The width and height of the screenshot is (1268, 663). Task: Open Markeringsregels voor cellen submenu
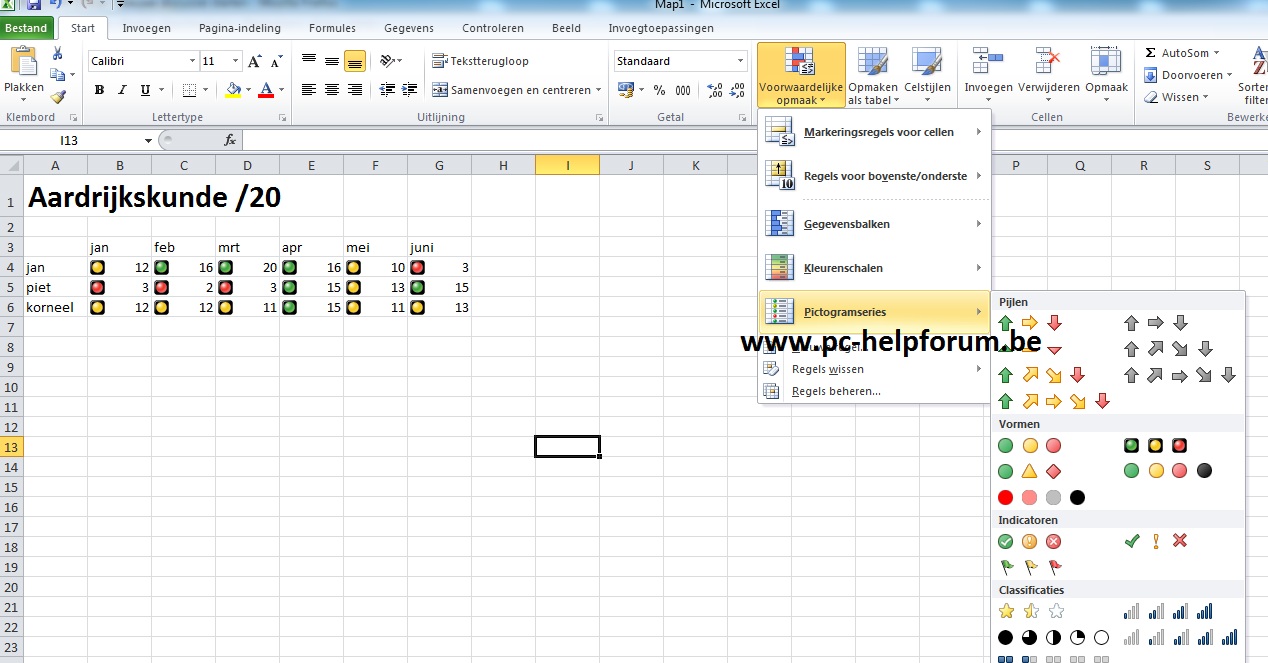tap(874, 132)
